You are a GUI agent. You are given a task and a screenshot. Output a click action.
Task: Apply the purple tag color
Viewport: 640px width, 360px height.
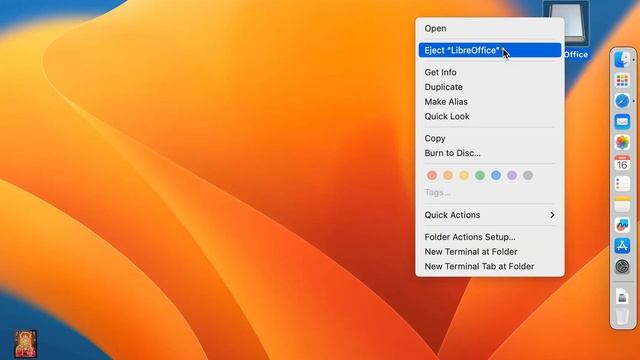click(x=512, y=176)
